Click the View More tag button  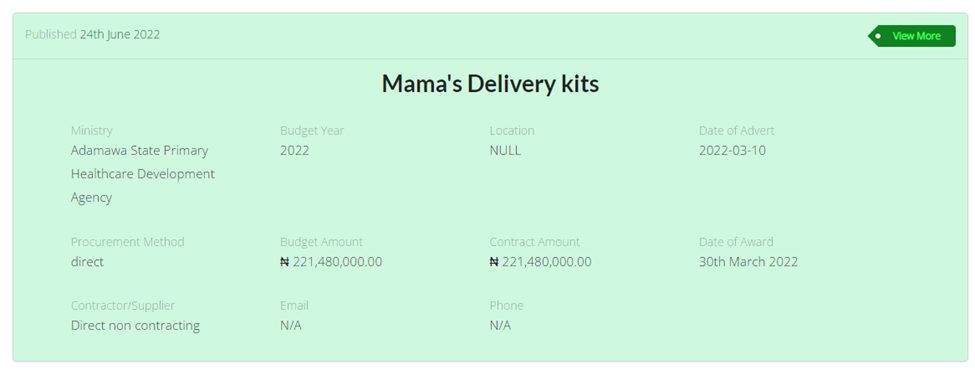pyautogui.click(x=912, y=36)
